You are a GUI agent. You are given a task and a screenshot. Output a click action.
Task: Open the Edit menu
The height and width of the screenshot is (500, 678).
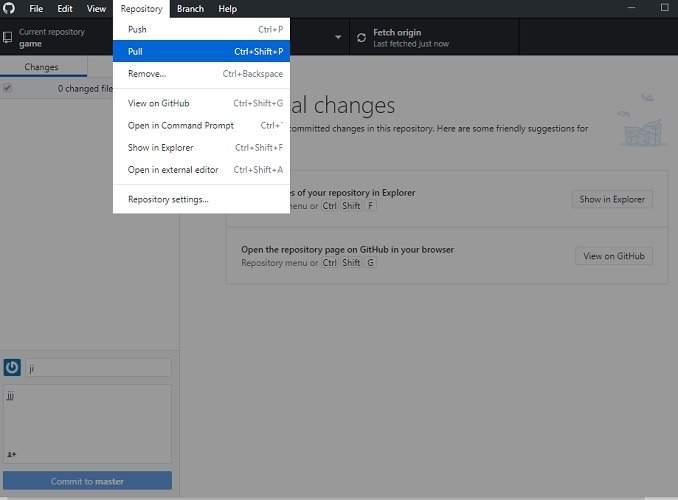click(65, 9)
